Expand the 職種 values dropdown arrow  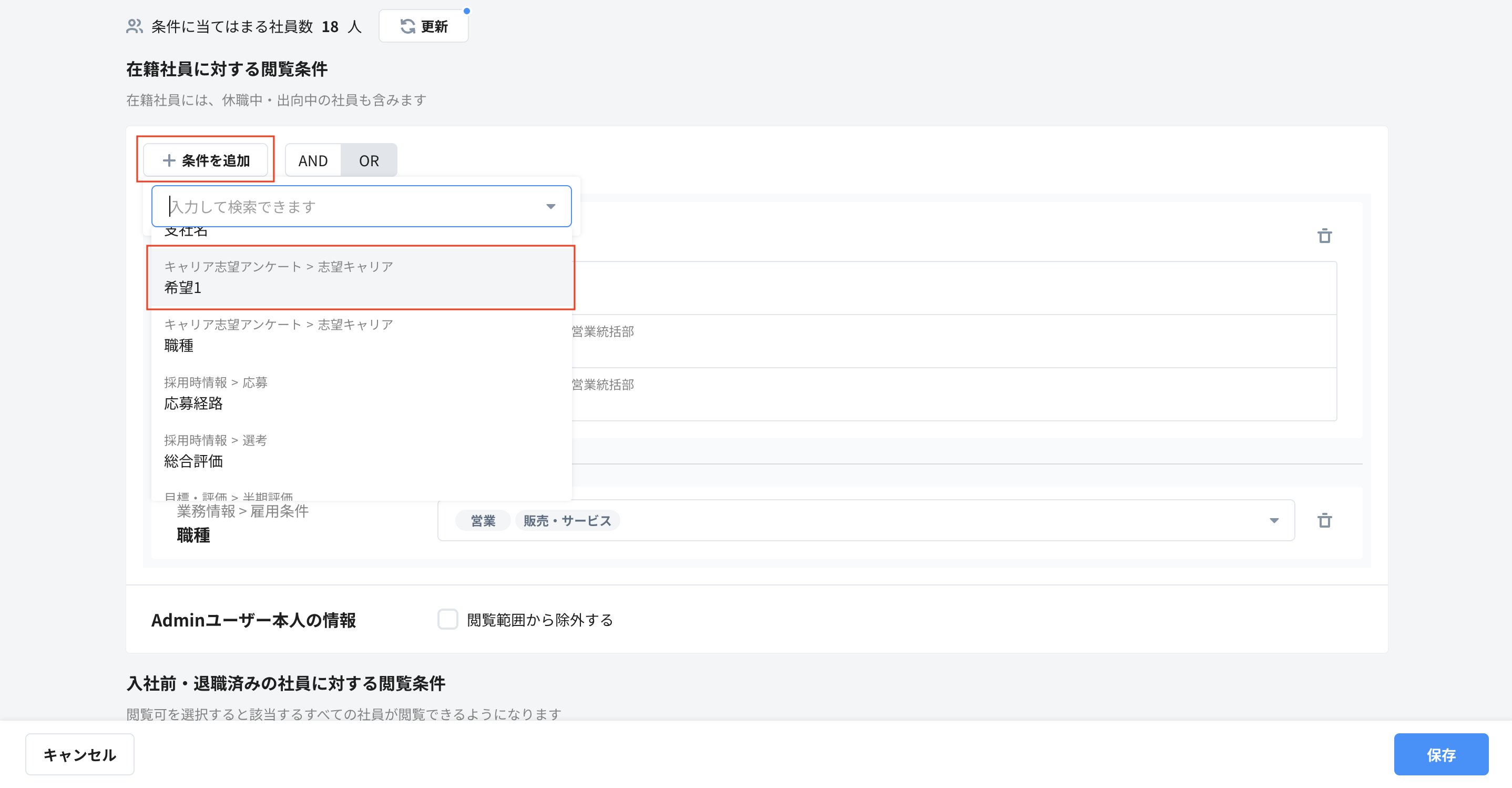coord(1274,520)
